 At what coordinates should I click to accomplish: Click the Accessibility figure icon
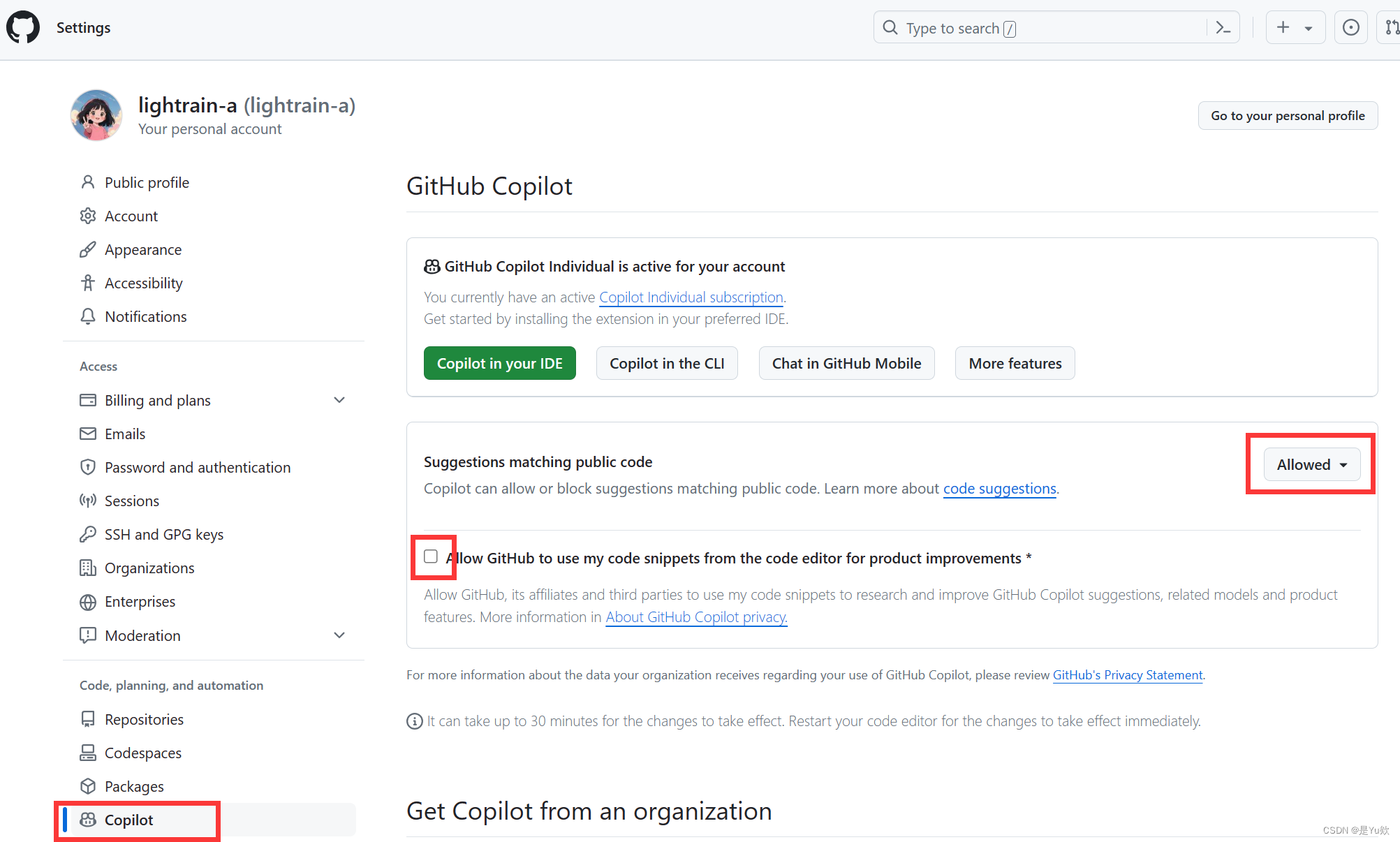[87, 283]
